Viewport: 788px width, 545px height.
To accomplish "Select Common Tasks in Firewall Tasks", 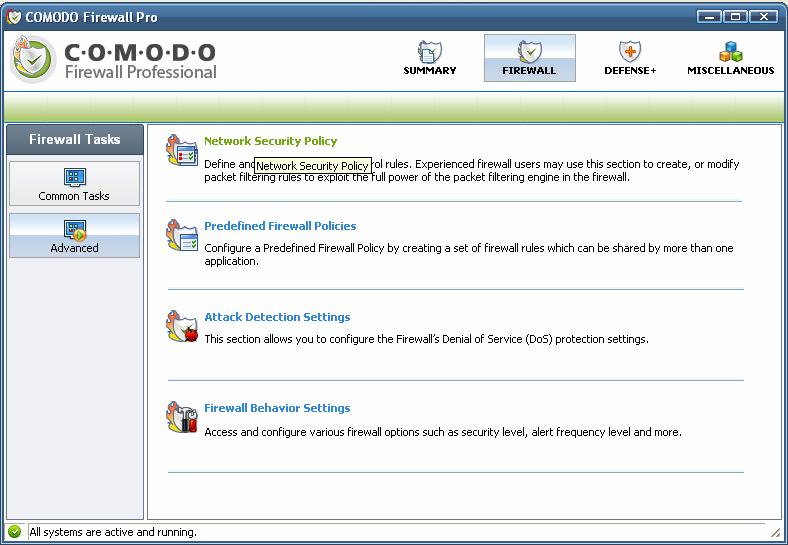I will click(x=74, y=184).
